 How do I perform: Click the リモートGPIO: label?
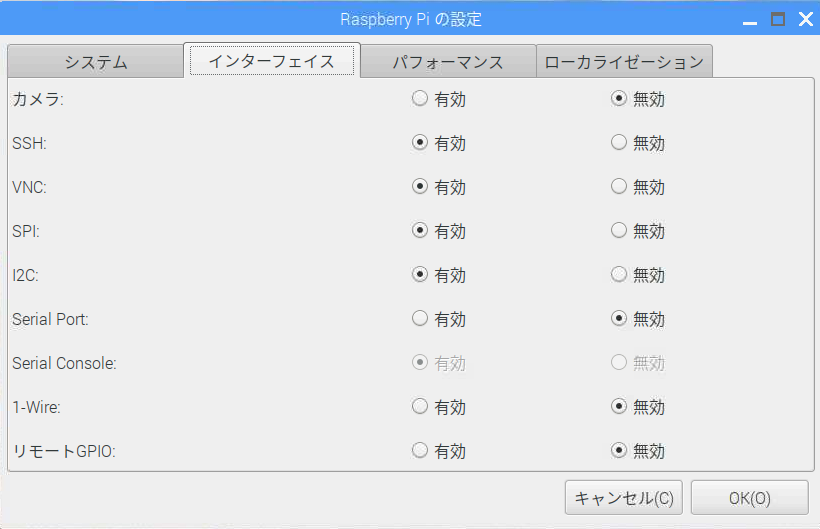pos(64,451)
